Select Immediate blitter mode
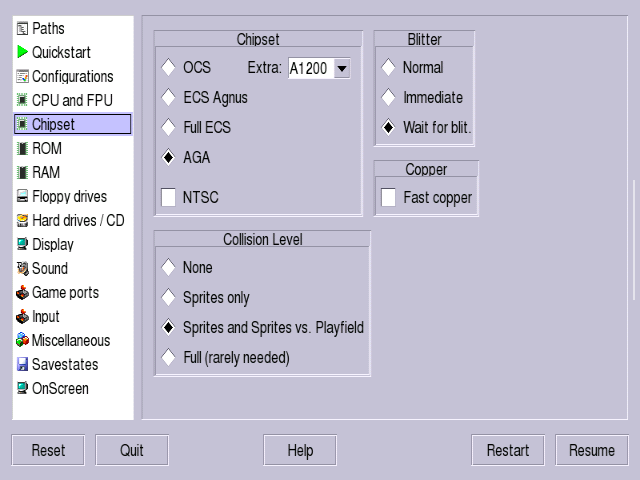Viewport: 640px width, 480px height. point(388,98)
